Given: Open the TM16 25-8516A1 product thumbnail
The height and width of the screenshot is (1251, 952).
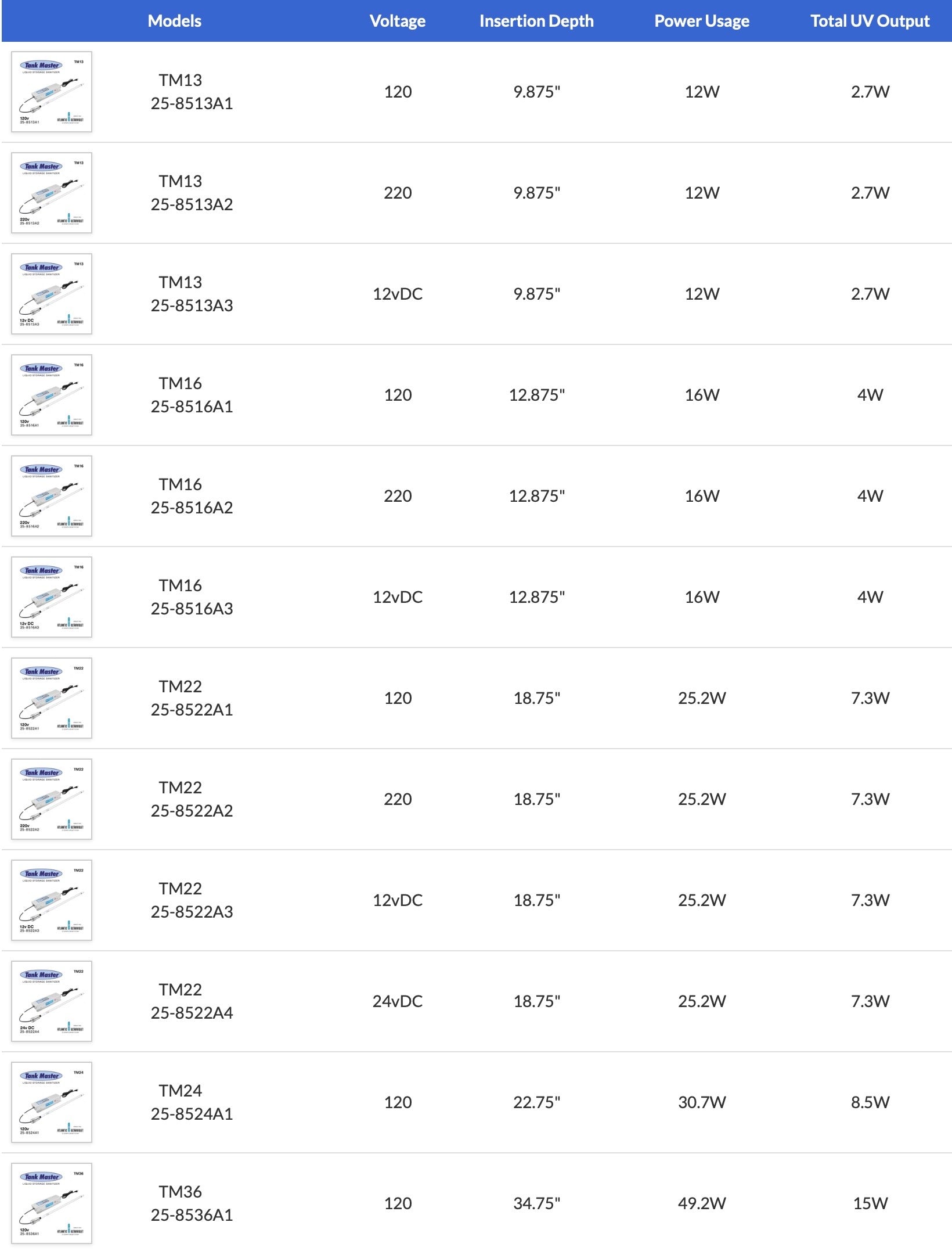Looking at the screenshot, I should (x=52, y=395).
